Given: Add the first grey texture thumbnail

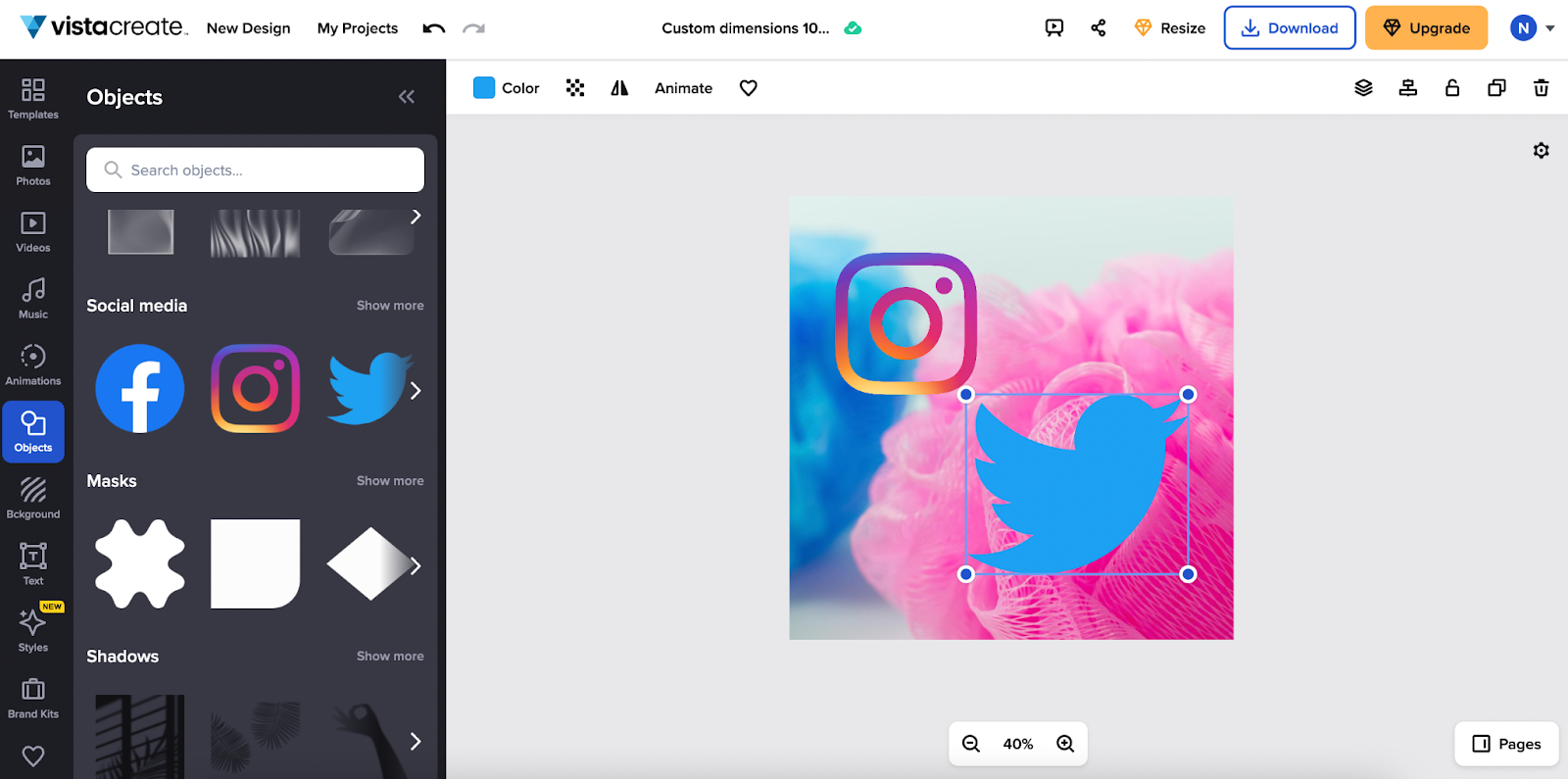Looking at the screenshot, I should point(141,232).
